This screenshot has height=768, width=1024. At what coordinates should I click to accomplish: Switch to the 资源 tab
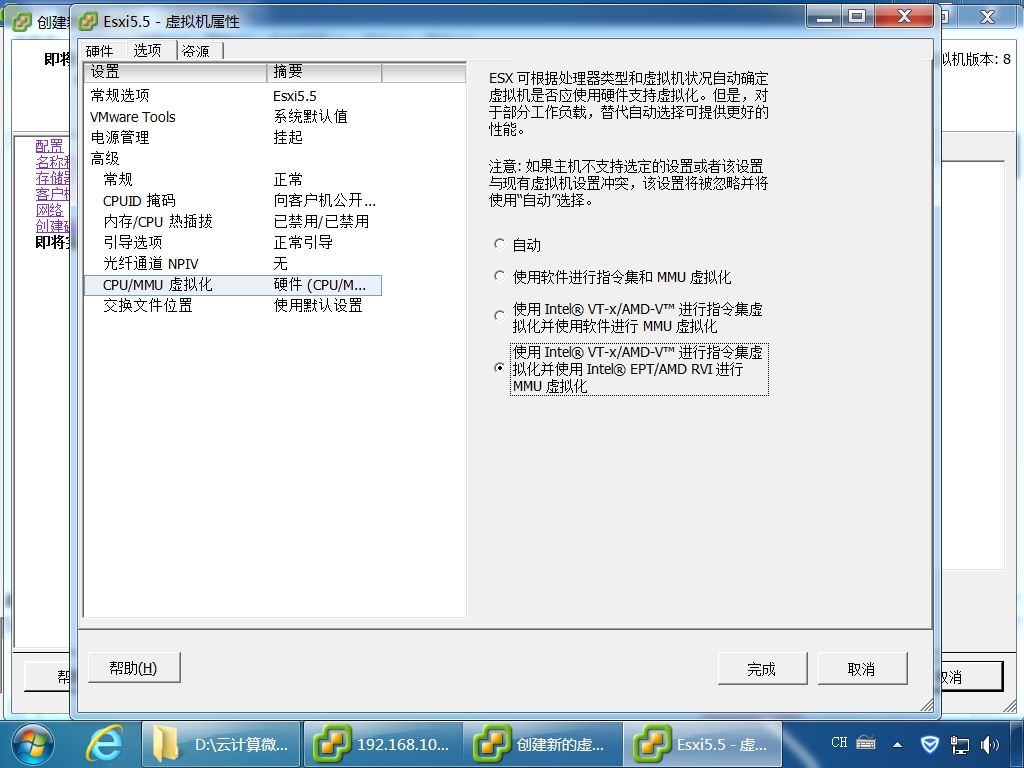[195, 51]
